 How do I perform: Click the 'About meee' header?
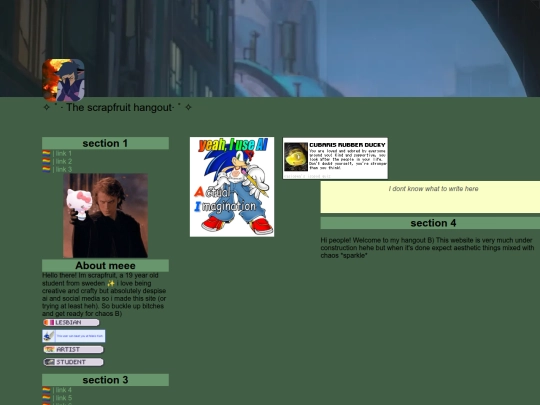point(105,266)
